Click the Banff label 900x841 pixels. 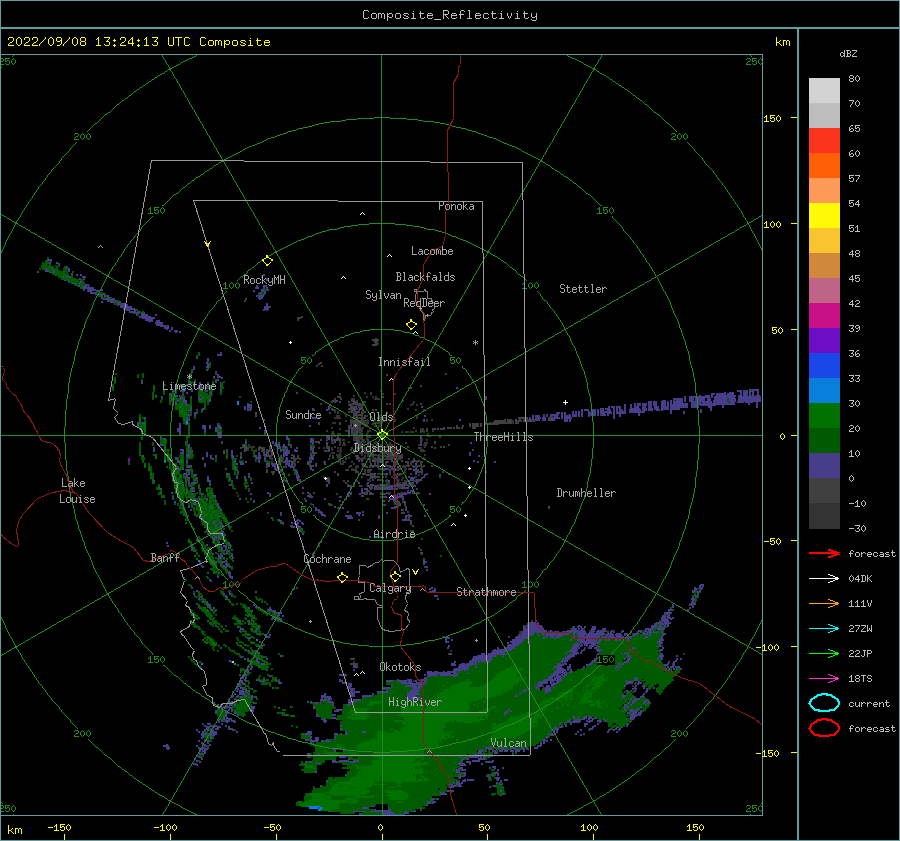point(165,557)
